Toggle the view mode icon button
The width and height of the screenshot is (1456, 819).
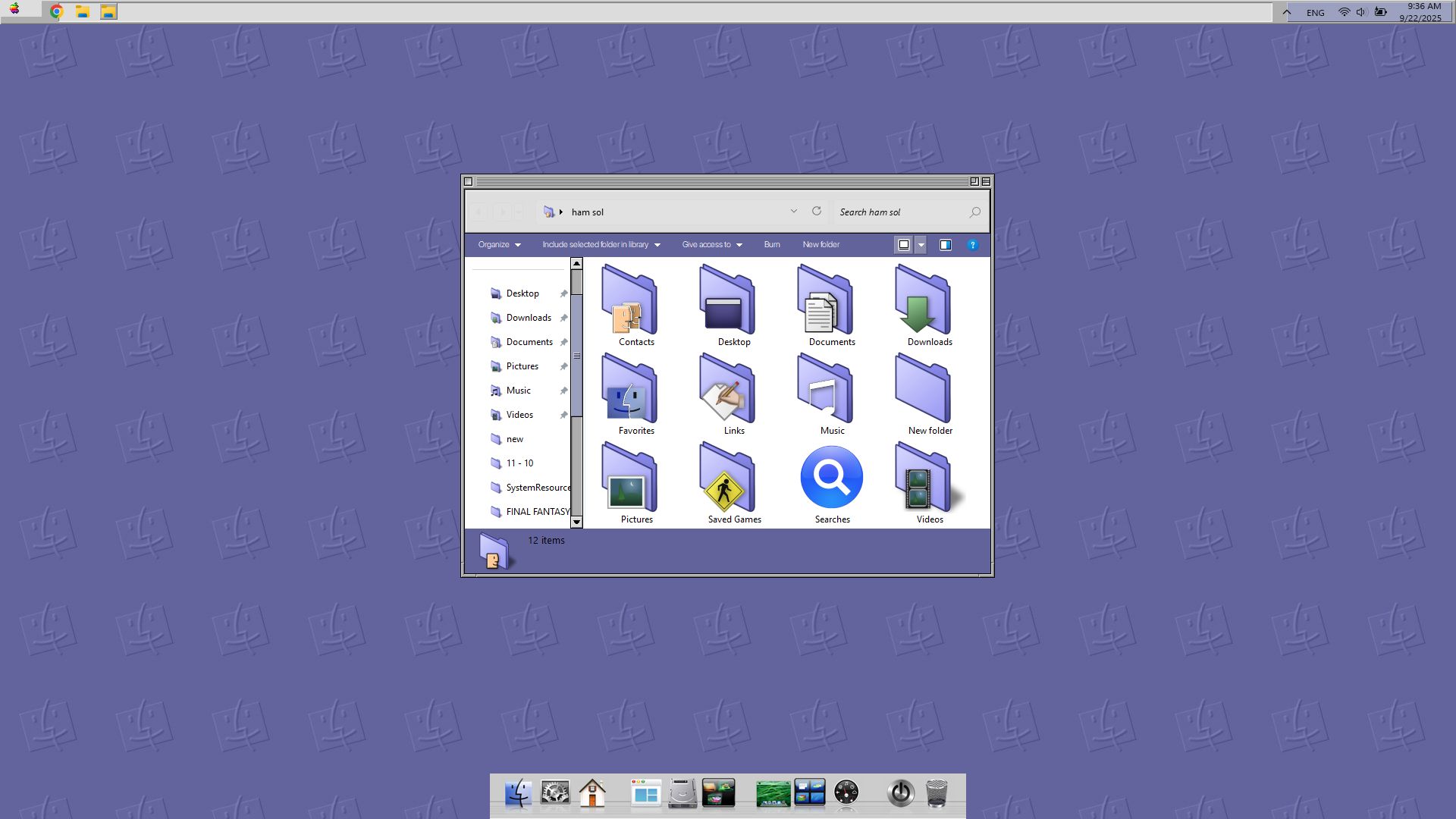click(x=903, y=245)
